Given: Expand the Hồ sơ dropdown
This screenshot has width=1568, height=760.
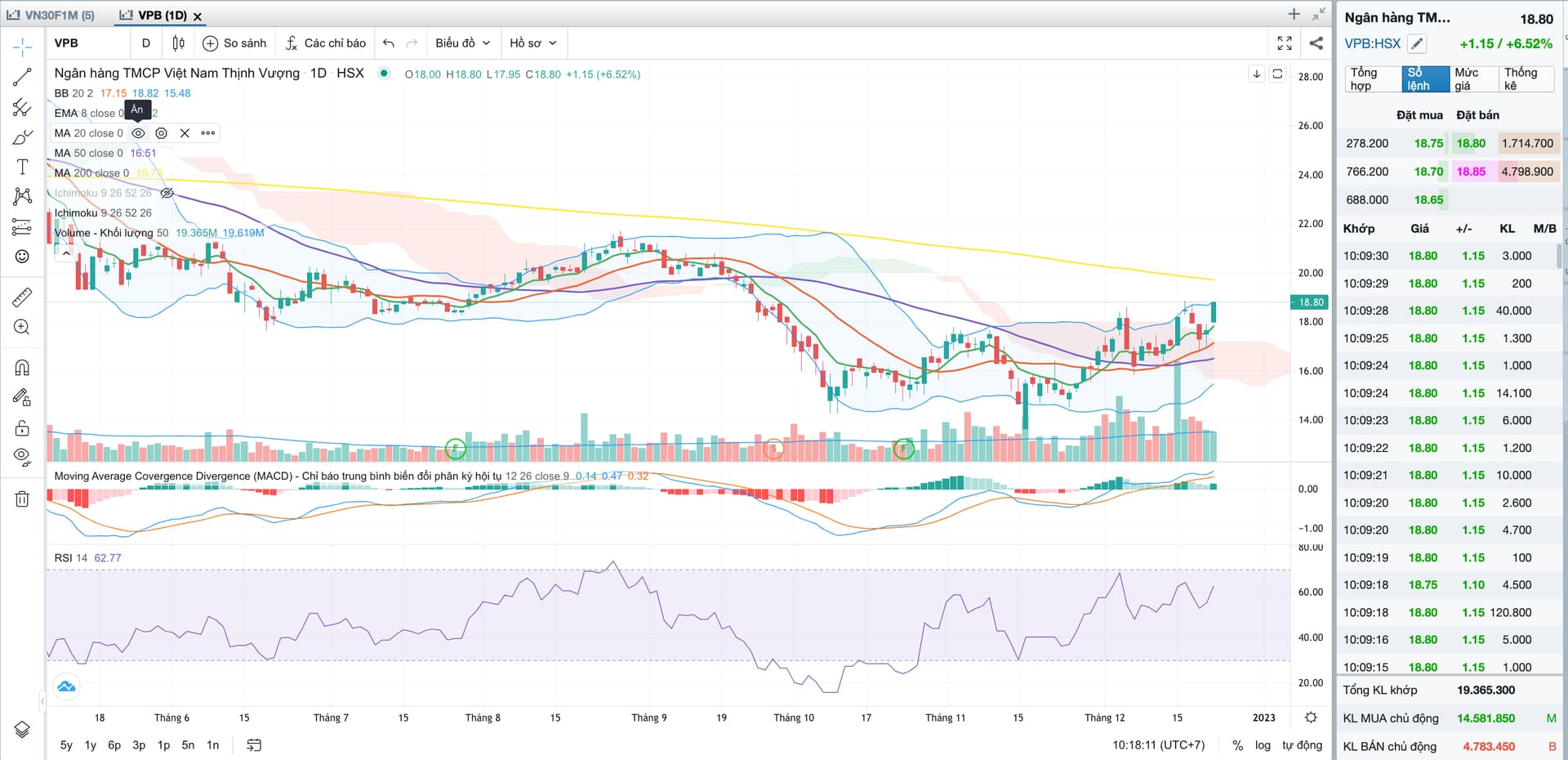Looking at the screenshot, I should coord(532,43).
